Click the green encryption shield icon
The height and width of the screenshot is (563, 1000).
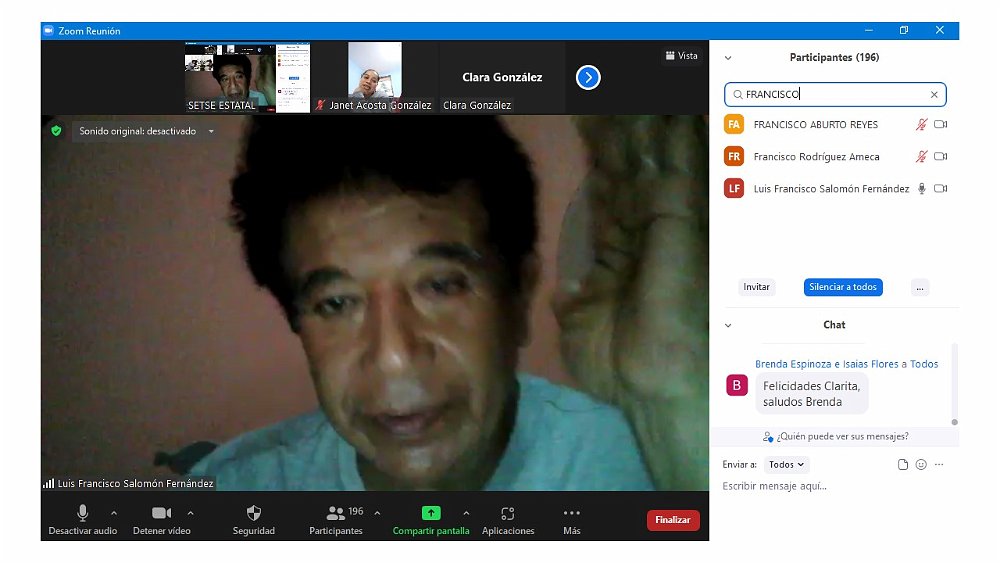[57, 130]
